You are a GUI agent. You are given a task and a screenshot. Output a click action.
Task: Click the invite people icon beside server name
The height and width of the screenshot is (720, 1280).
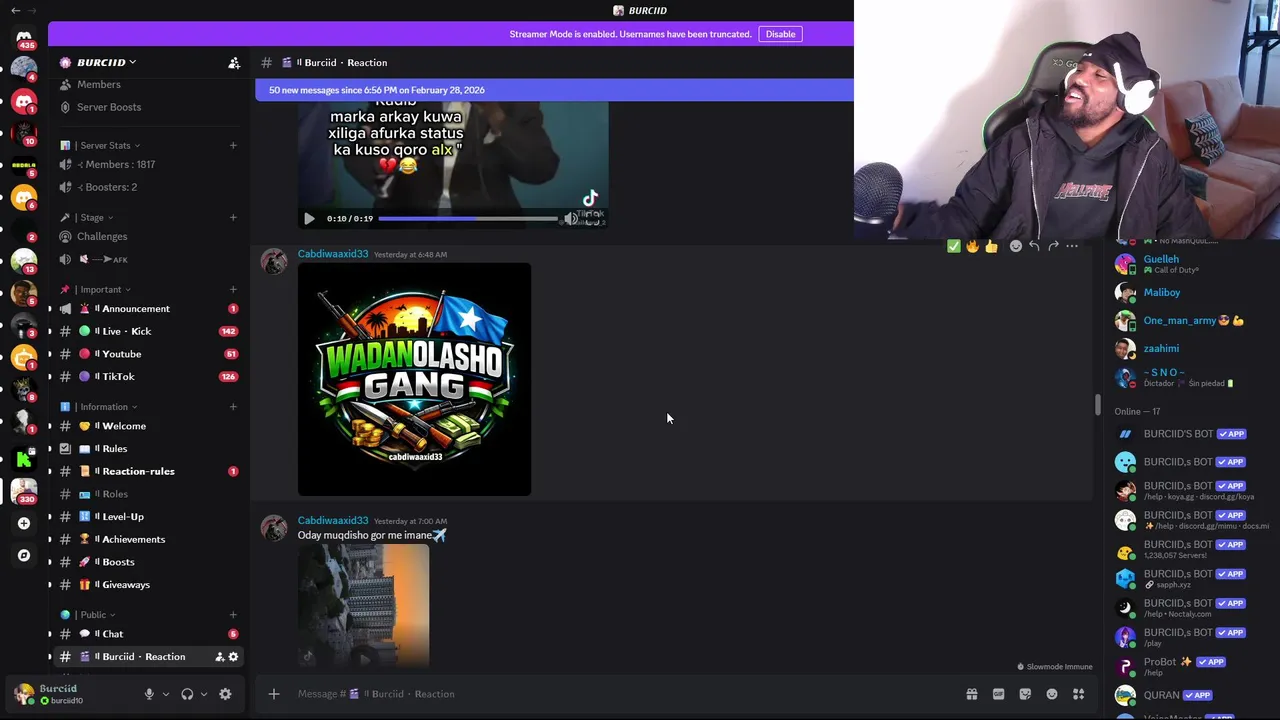234,63
